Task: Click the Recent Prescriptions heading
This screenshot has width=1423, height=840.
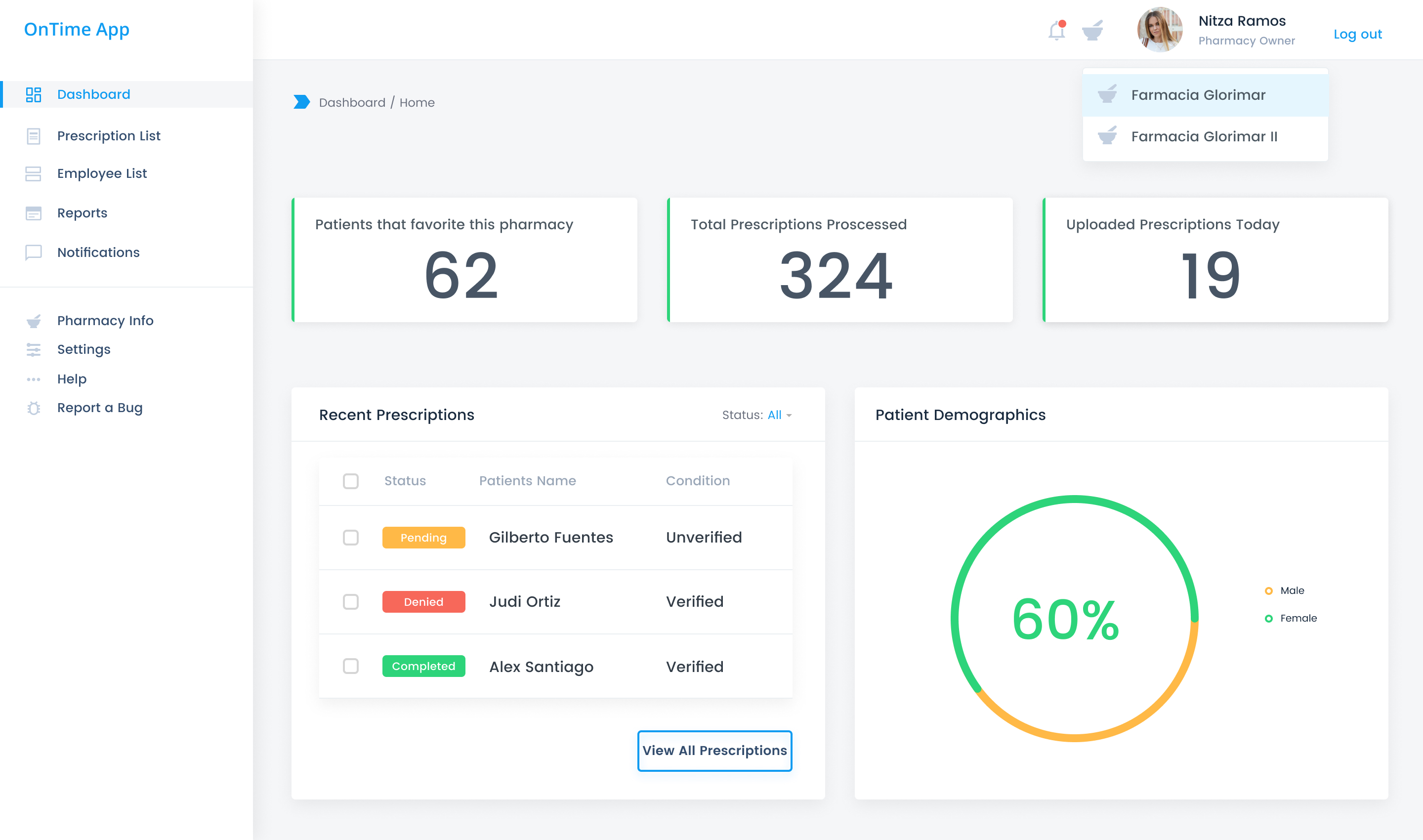Action: (396, 415)
